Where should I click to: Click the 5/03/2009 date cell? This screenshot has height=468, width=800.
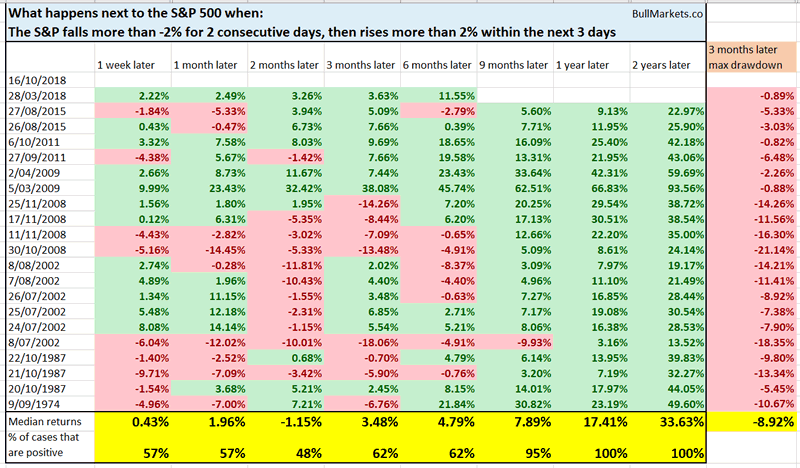click(x=32, y=190)
